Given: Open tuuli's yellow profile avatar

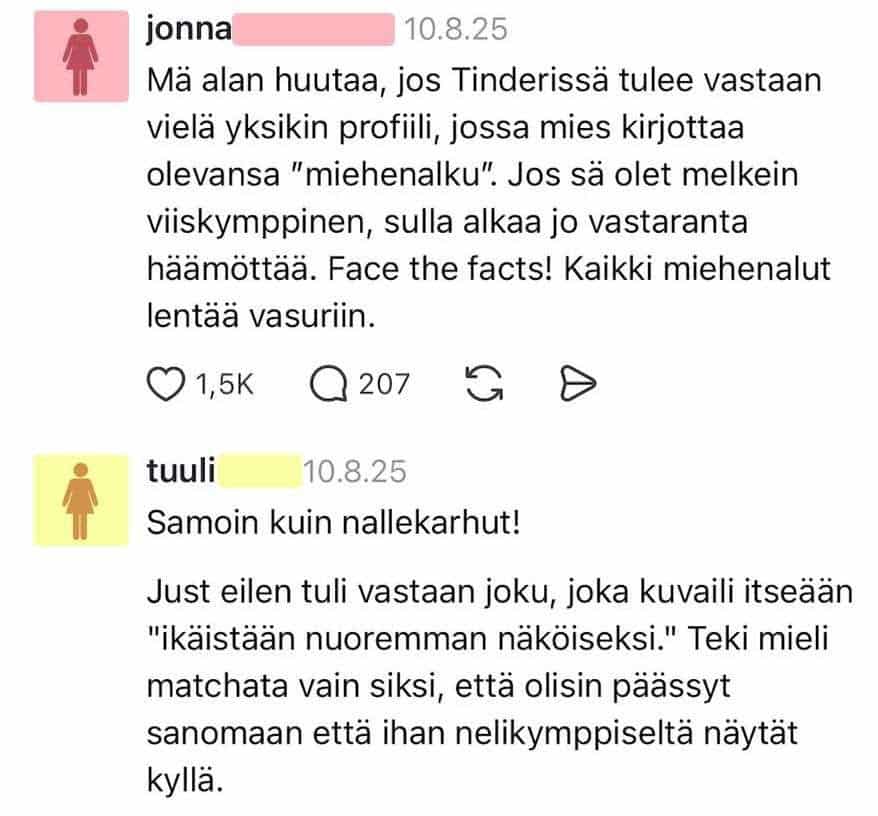Looking at the screenshot, I should point(81,499).
